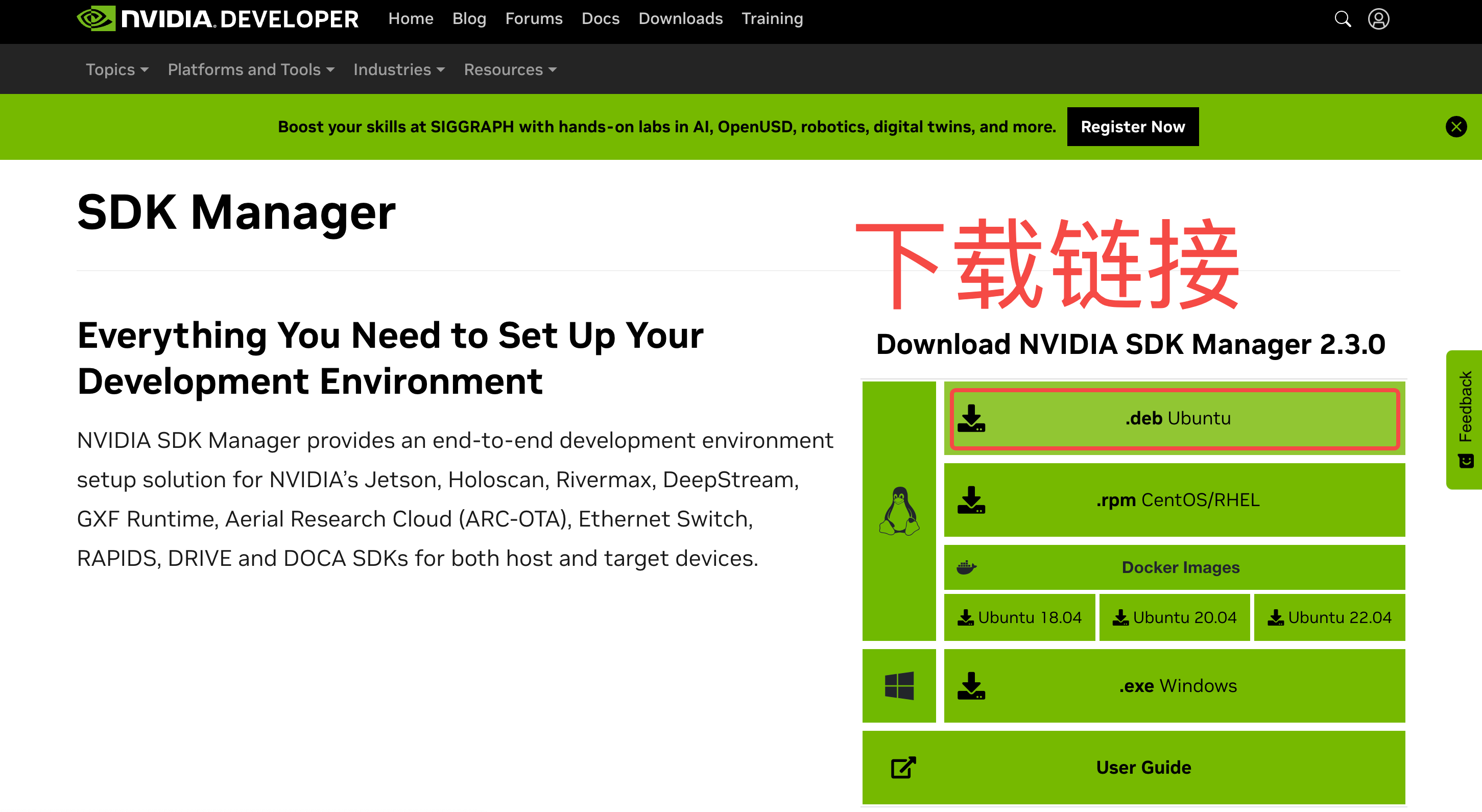Open the Blog nav item
This screenshot has height=812, width=1482.
pyautogui.click(x=469, y=19)
